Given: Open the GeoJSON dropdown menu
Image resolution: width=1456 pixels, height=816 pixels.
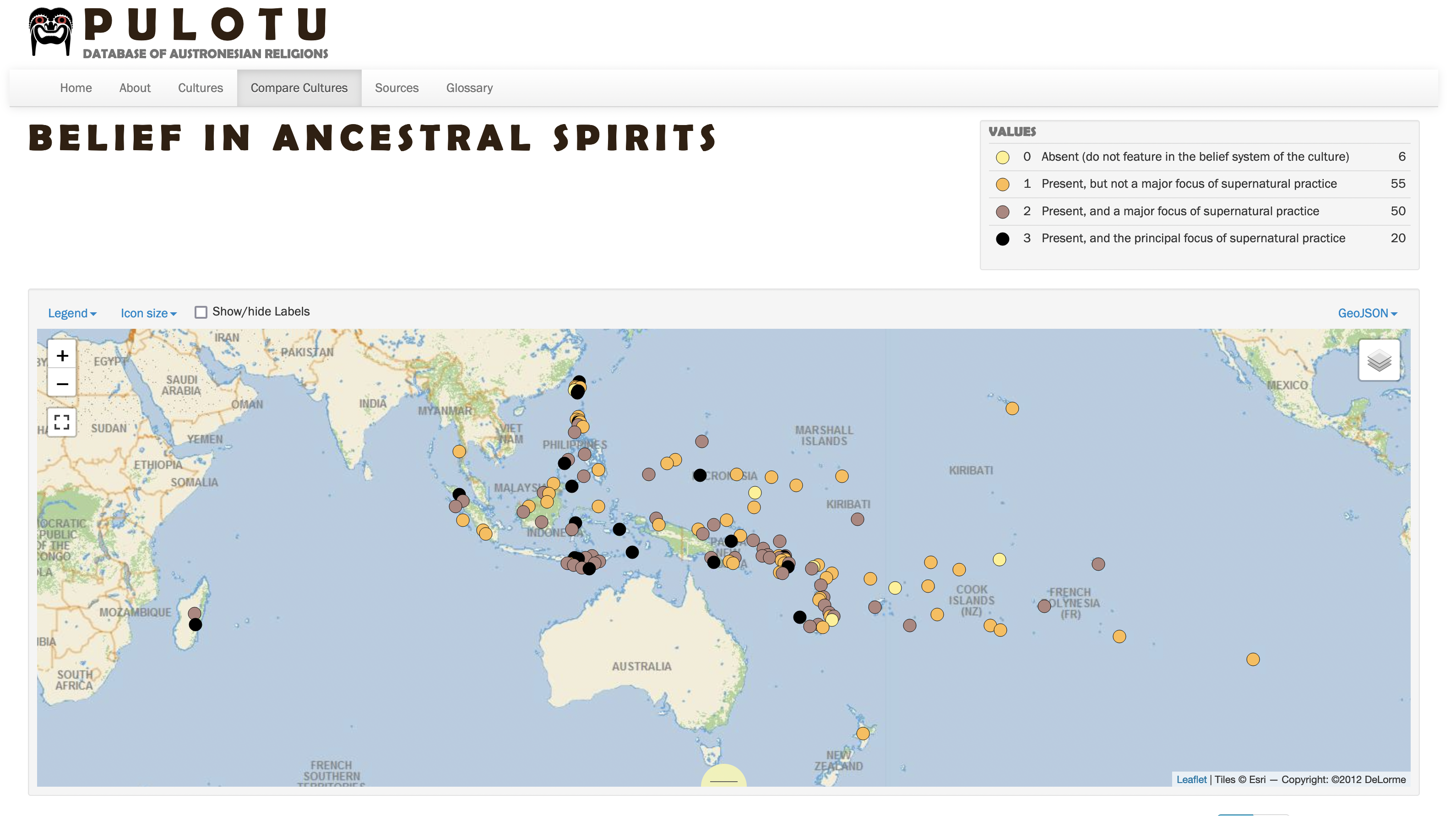Looking at the screenshot, I should click(x=1367, y=313).
